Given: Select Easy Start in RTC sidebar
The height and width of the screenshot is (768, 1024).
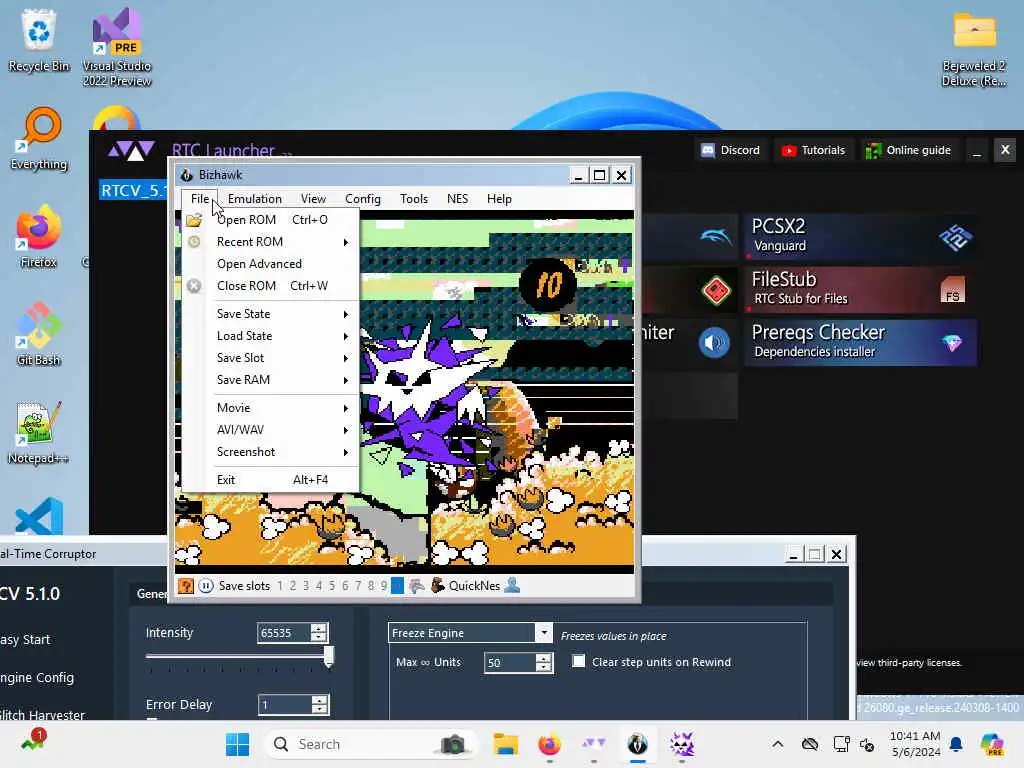Looking at the screenshot, I should pos(25,640).
